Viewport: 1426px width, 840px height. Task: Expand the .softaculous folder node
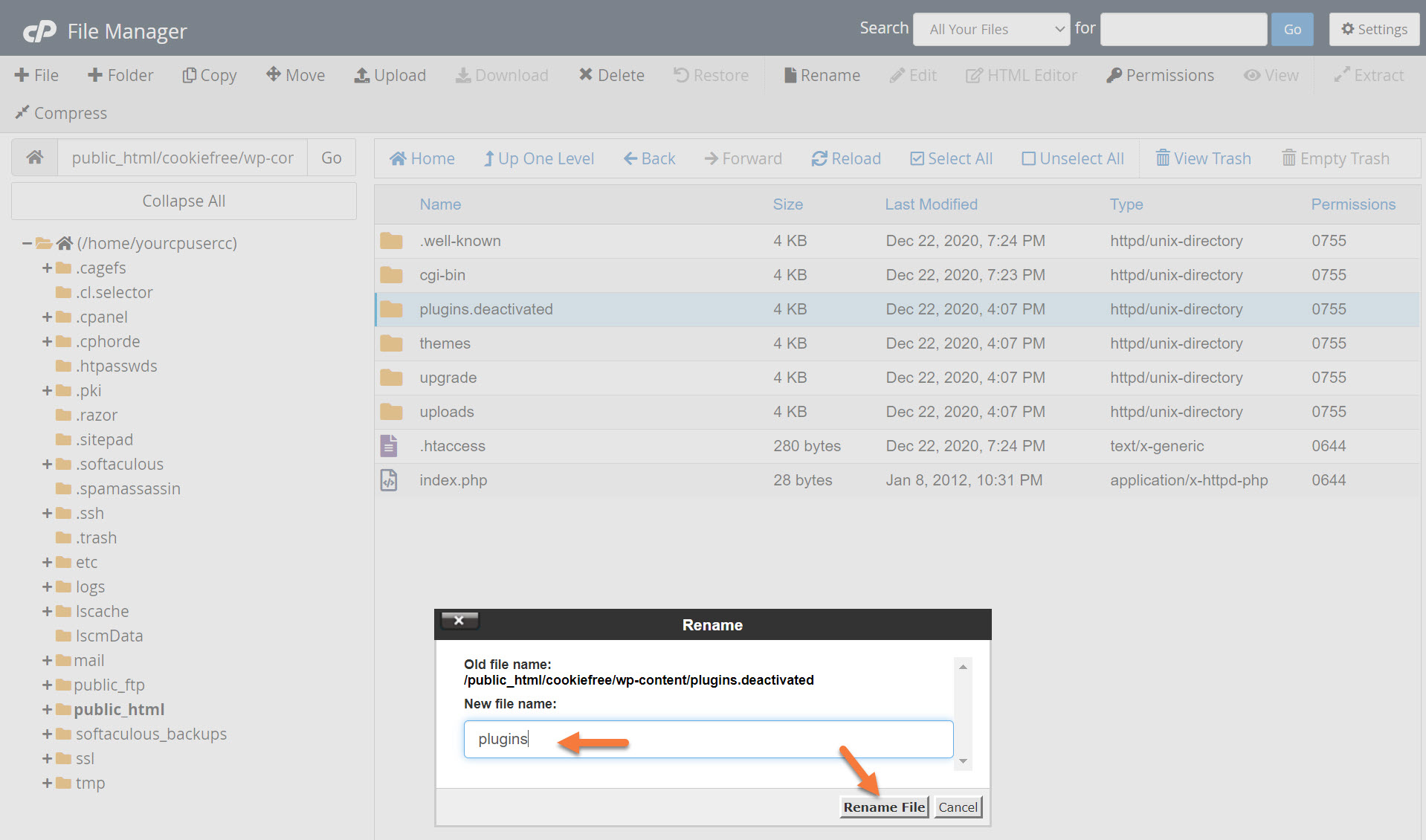[x=47, y=464]
